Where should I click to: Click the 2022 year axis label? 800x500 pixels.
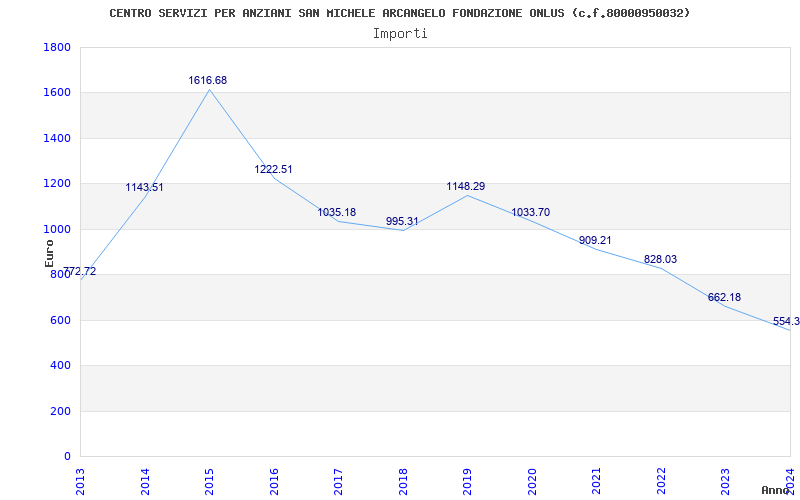pos(661,481)
